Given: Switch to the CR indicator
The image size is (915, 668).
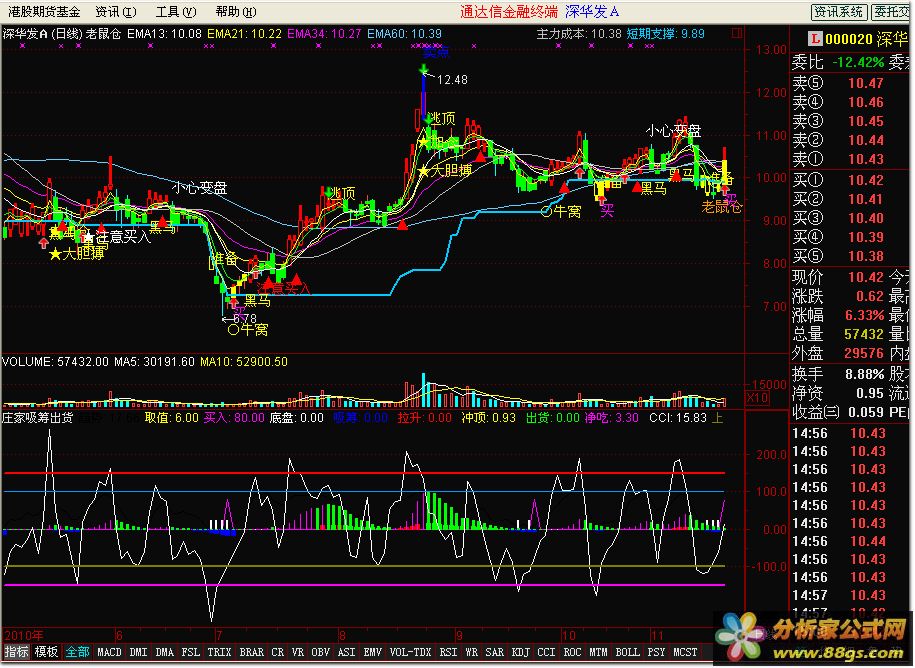Looking at the screenshot, I should click(x=278, y=652).
